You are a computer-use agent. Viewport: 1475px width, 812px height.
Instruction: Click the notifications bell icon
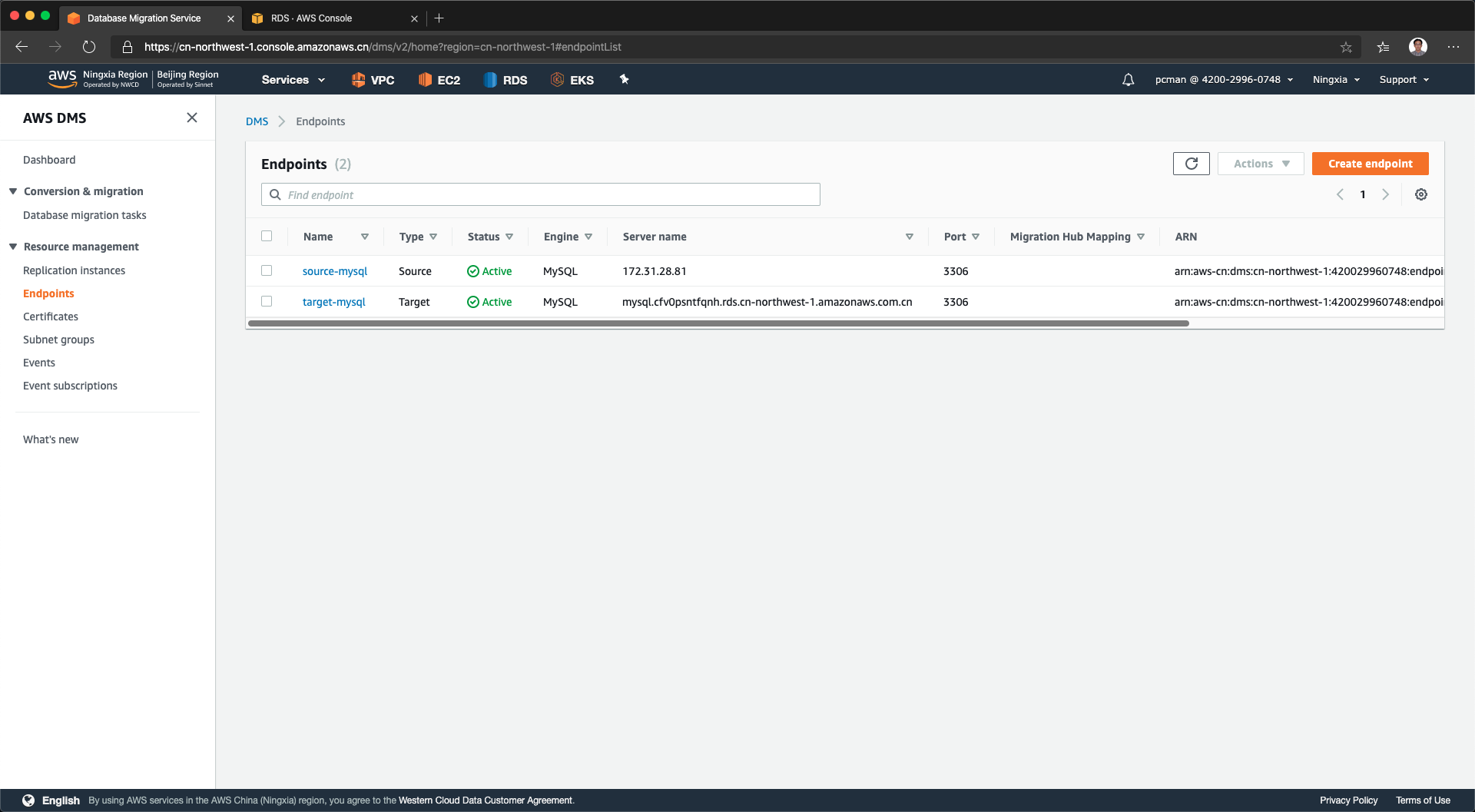tap(1128, 80)
